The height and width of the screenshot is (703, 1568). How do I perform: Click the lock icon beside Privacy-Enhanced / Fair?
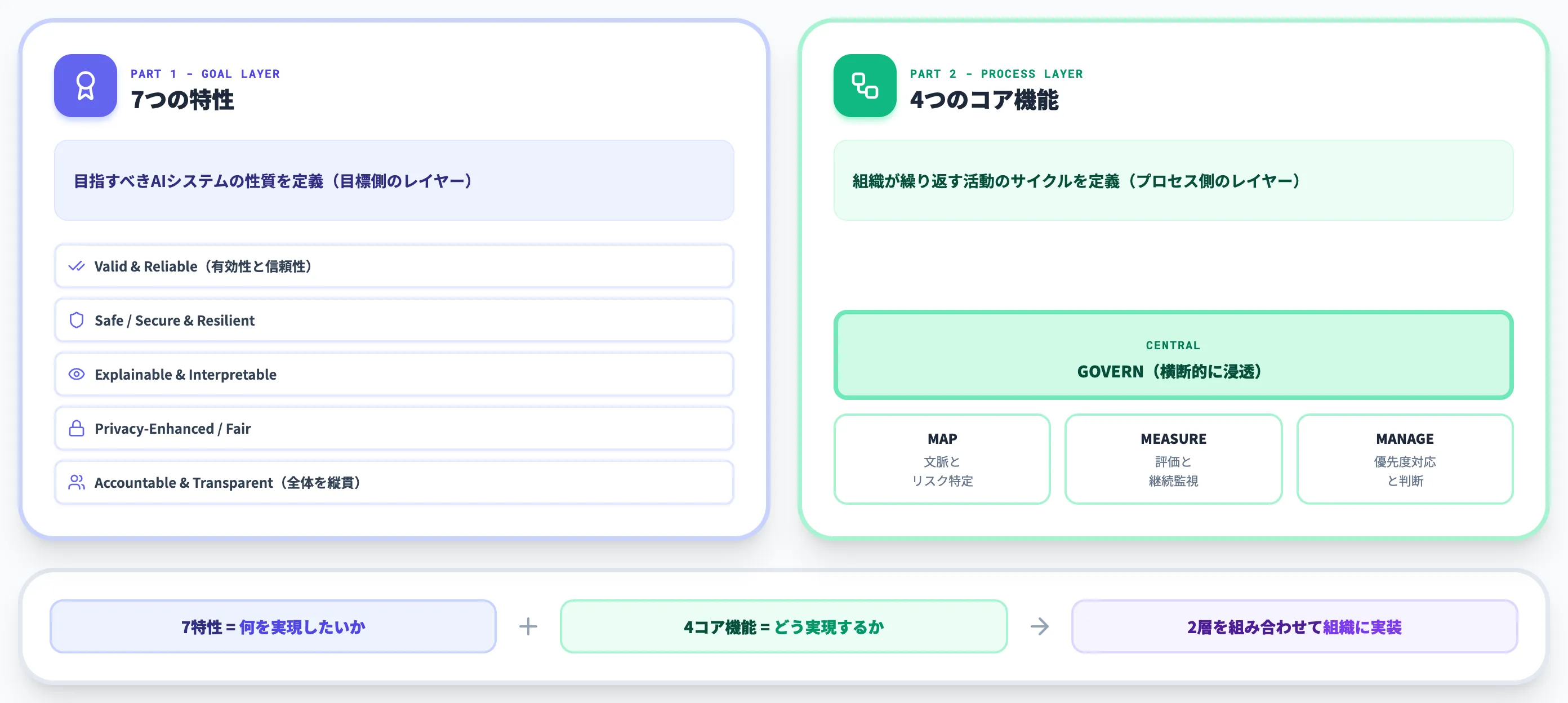[77, 429]
